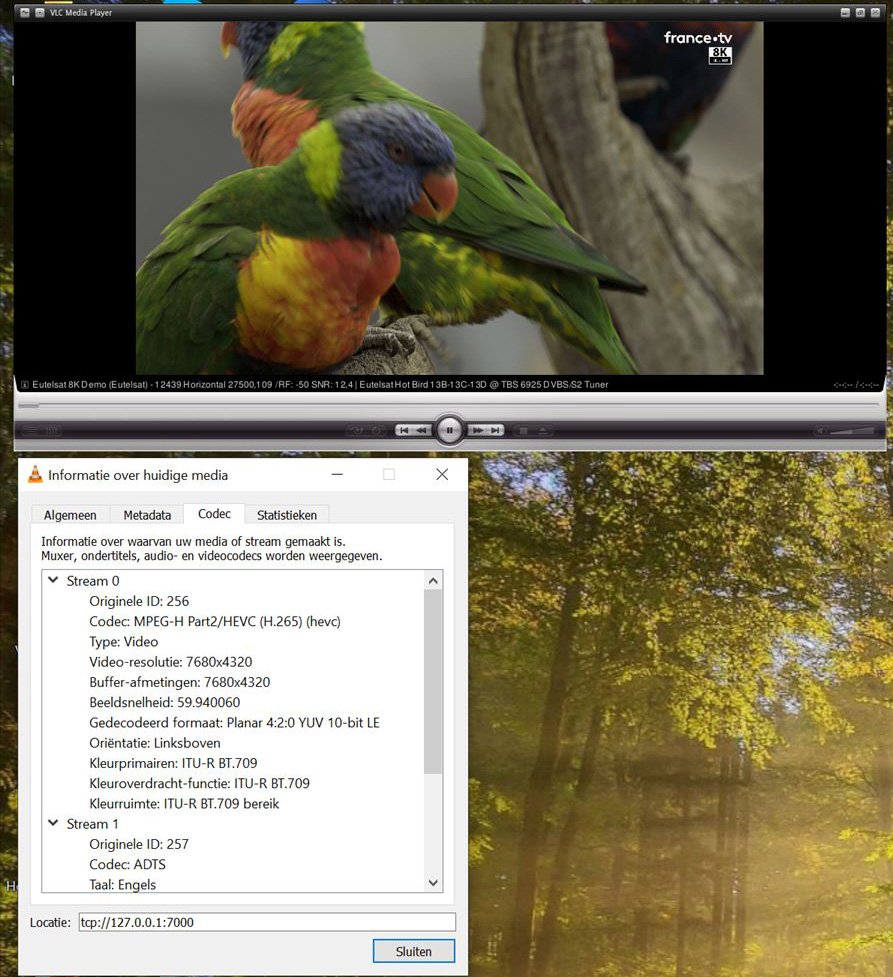Click the equalizer icon beside playlist

(52, 431)
